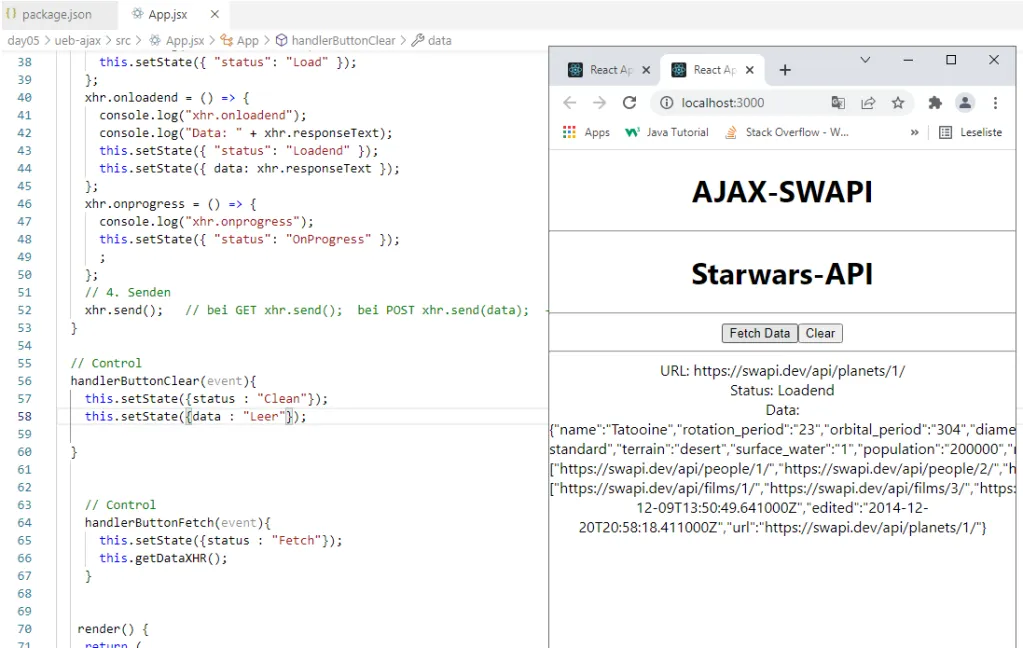Open the Chrome profile avatar

[965, 102]
